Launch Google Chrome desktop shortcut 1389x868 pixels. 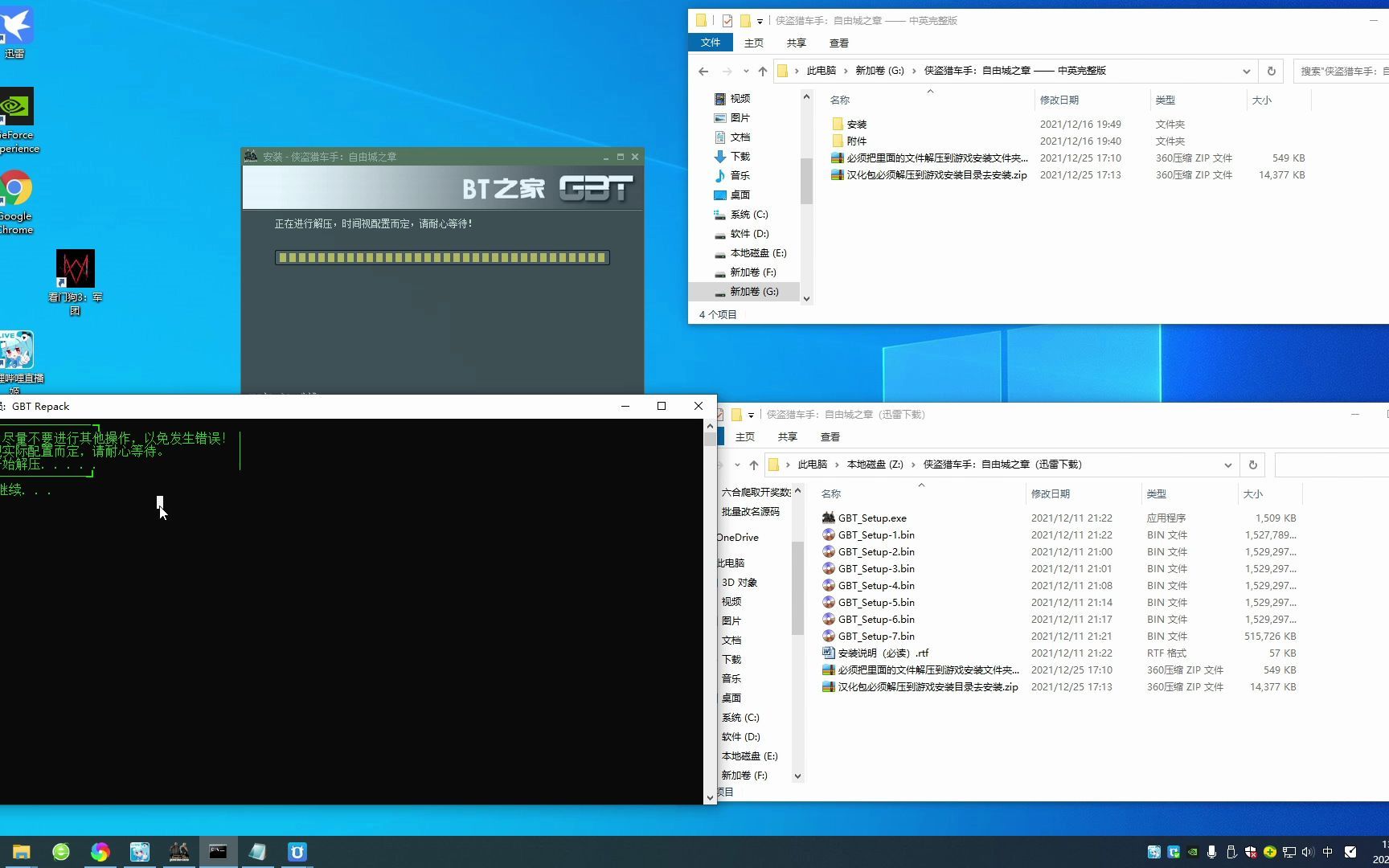pos(16,203)
